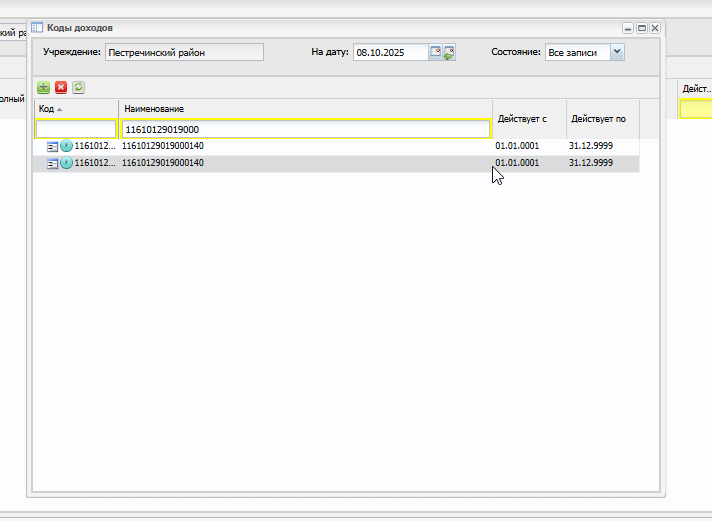This screenshot has height=521, width=712.
Task: Click the round clock icon in the highlighted row
Action: [x=66, y=163]
